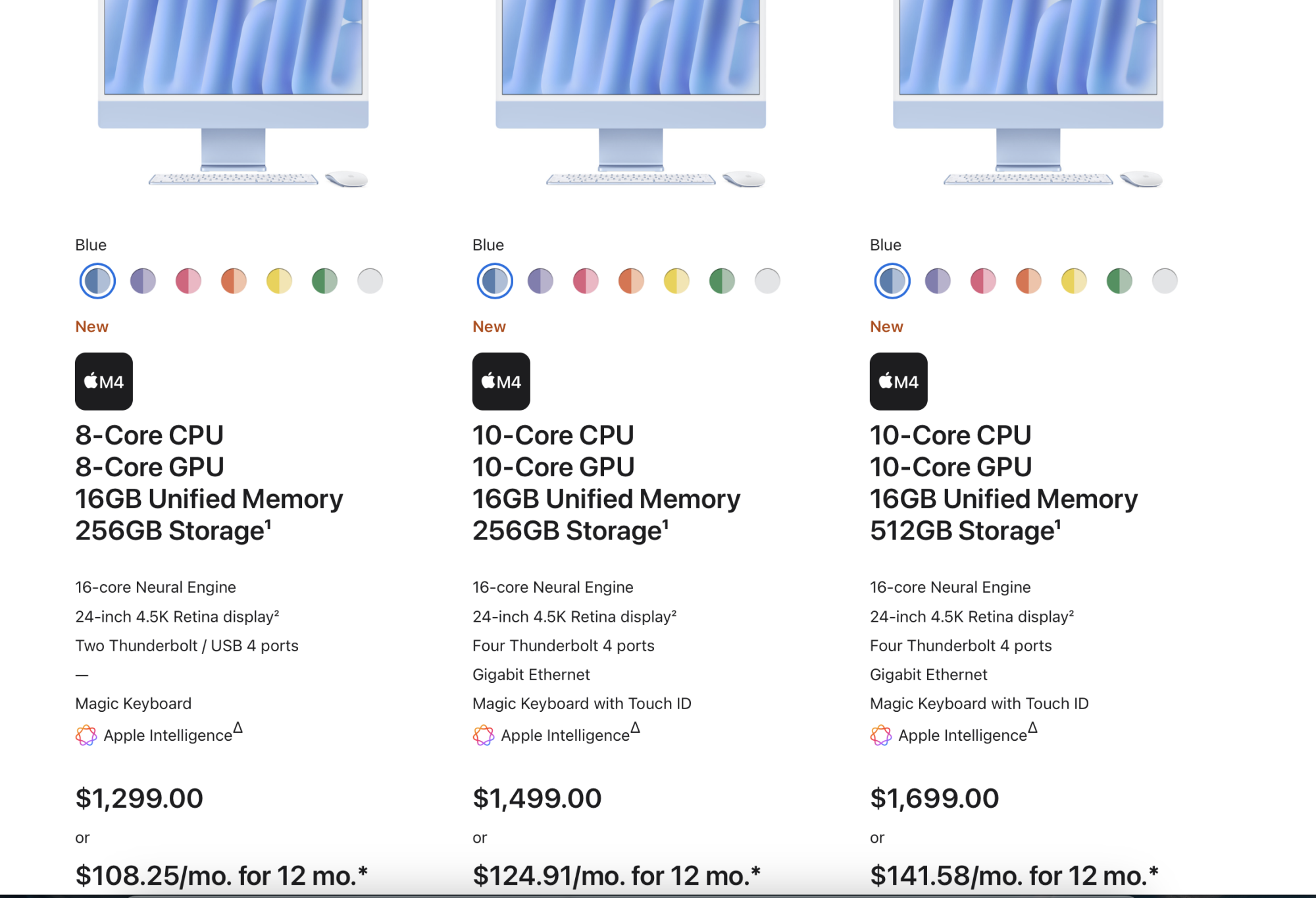Click the M4 chip badge on the 512GB model

pyautogui.click(x=899, y=382)
